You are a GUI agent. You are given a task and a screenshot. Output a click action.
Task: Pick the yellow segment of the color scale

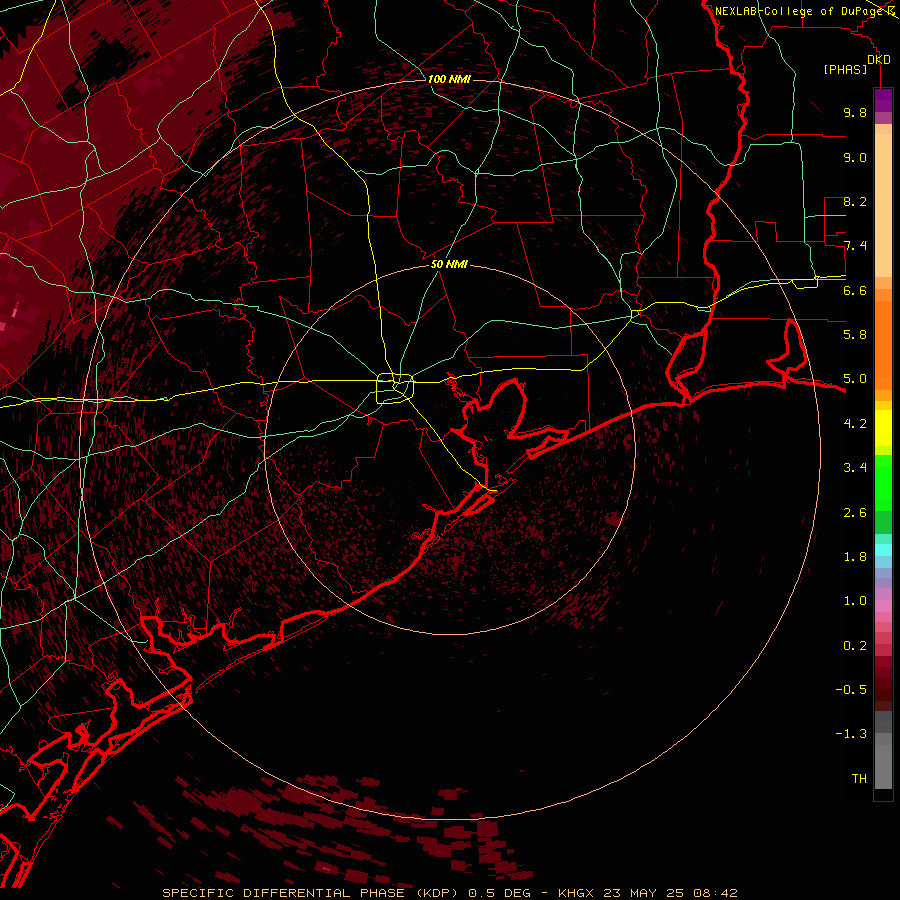click(883, 428)
